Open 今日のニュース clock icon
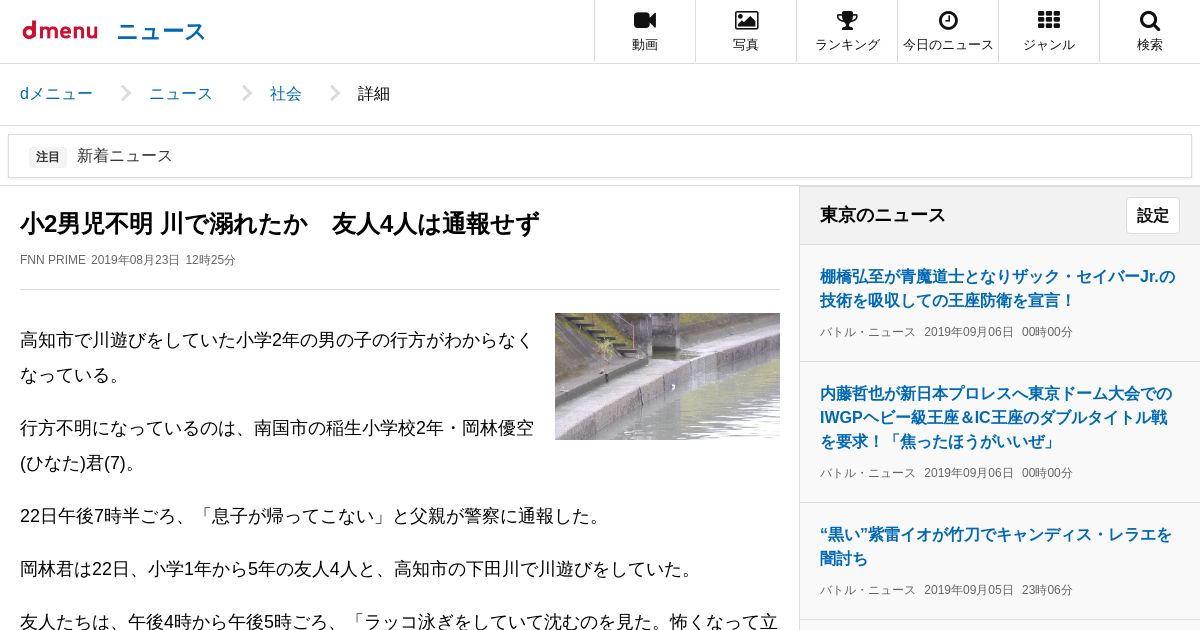The width and height of the screenshot is (1200, 630). point(948,21)
